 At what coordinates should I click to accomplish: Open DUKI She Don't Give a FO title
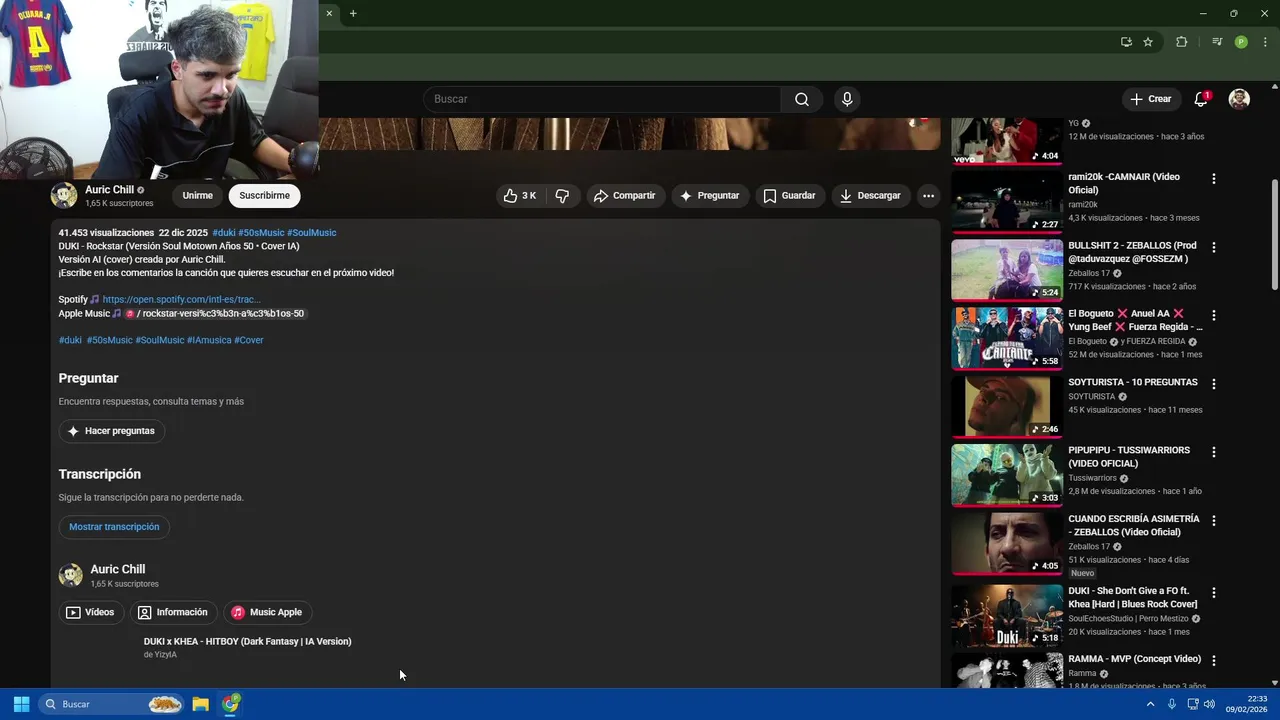1133,597
